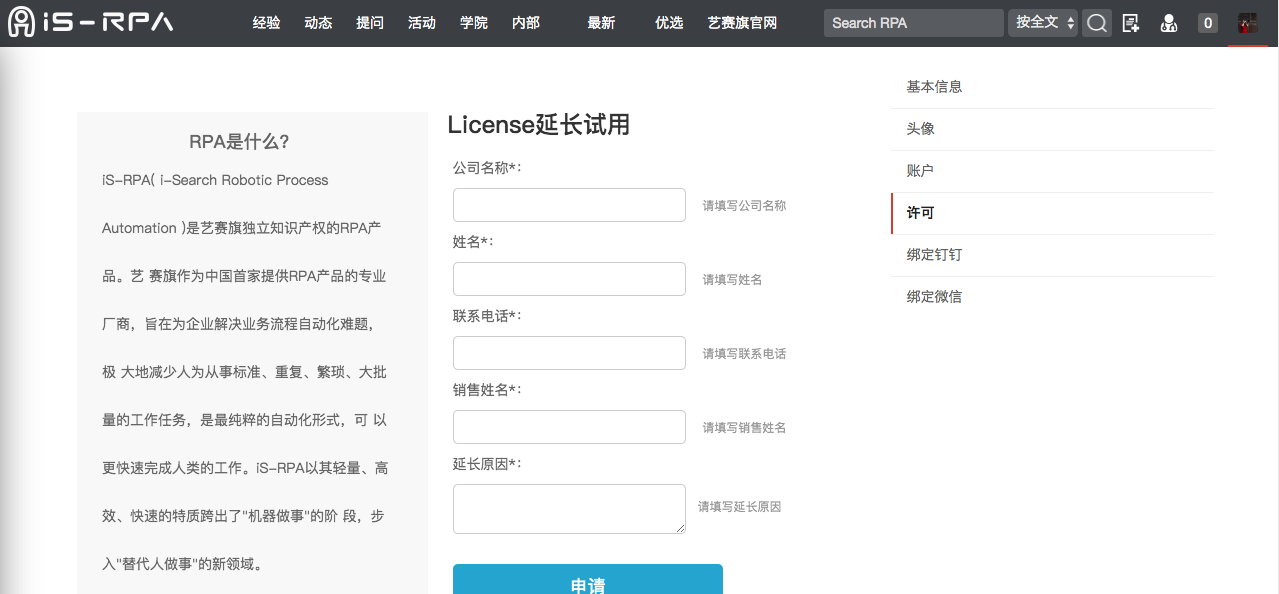
Task: Open 绑定微信 in the side menu
Action: pyautogui.click(x=1052, y=297)
